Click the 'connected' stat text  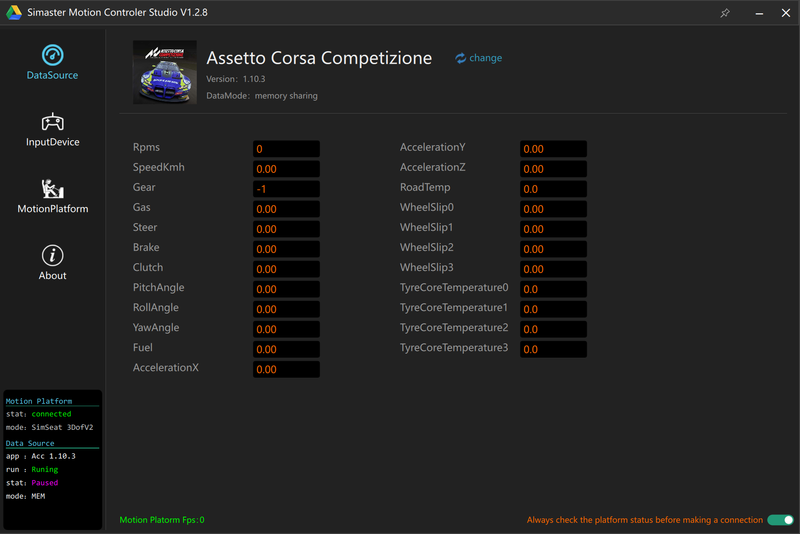tap(52, 414)
